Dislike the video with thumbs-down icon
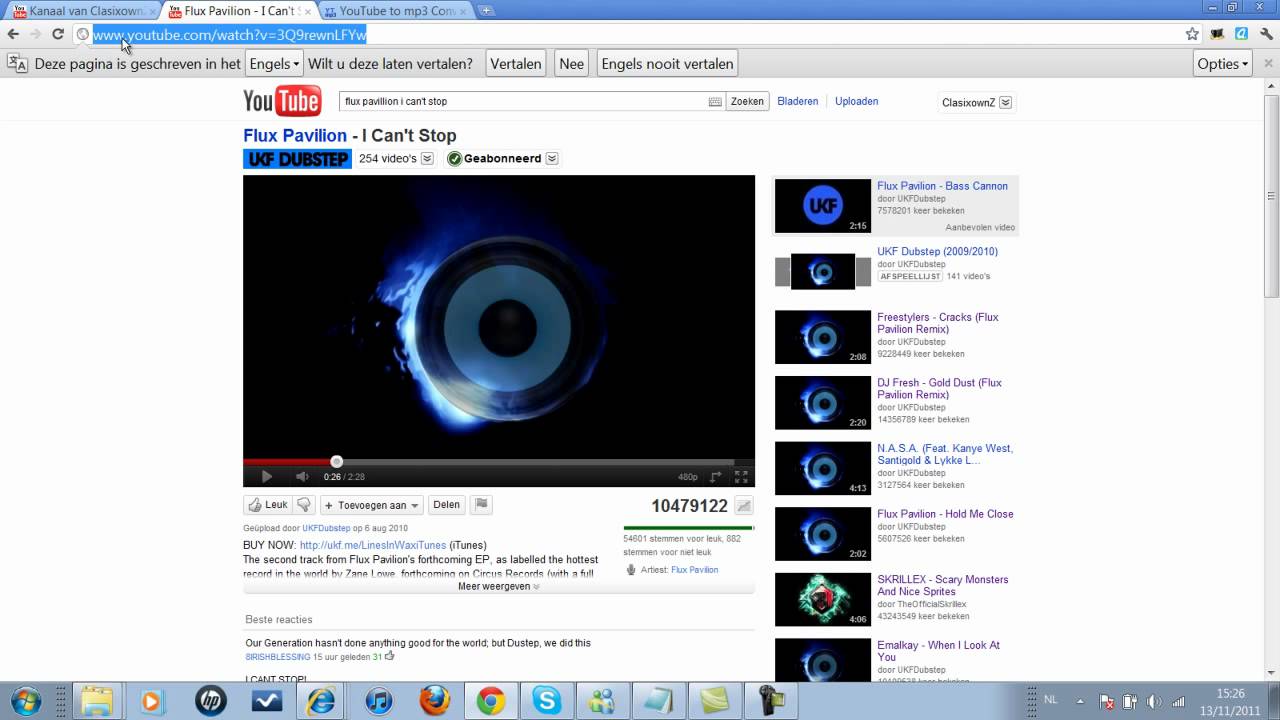This screenshot has height=720, width=1280. pyautogui.click(x=305, y=505)
